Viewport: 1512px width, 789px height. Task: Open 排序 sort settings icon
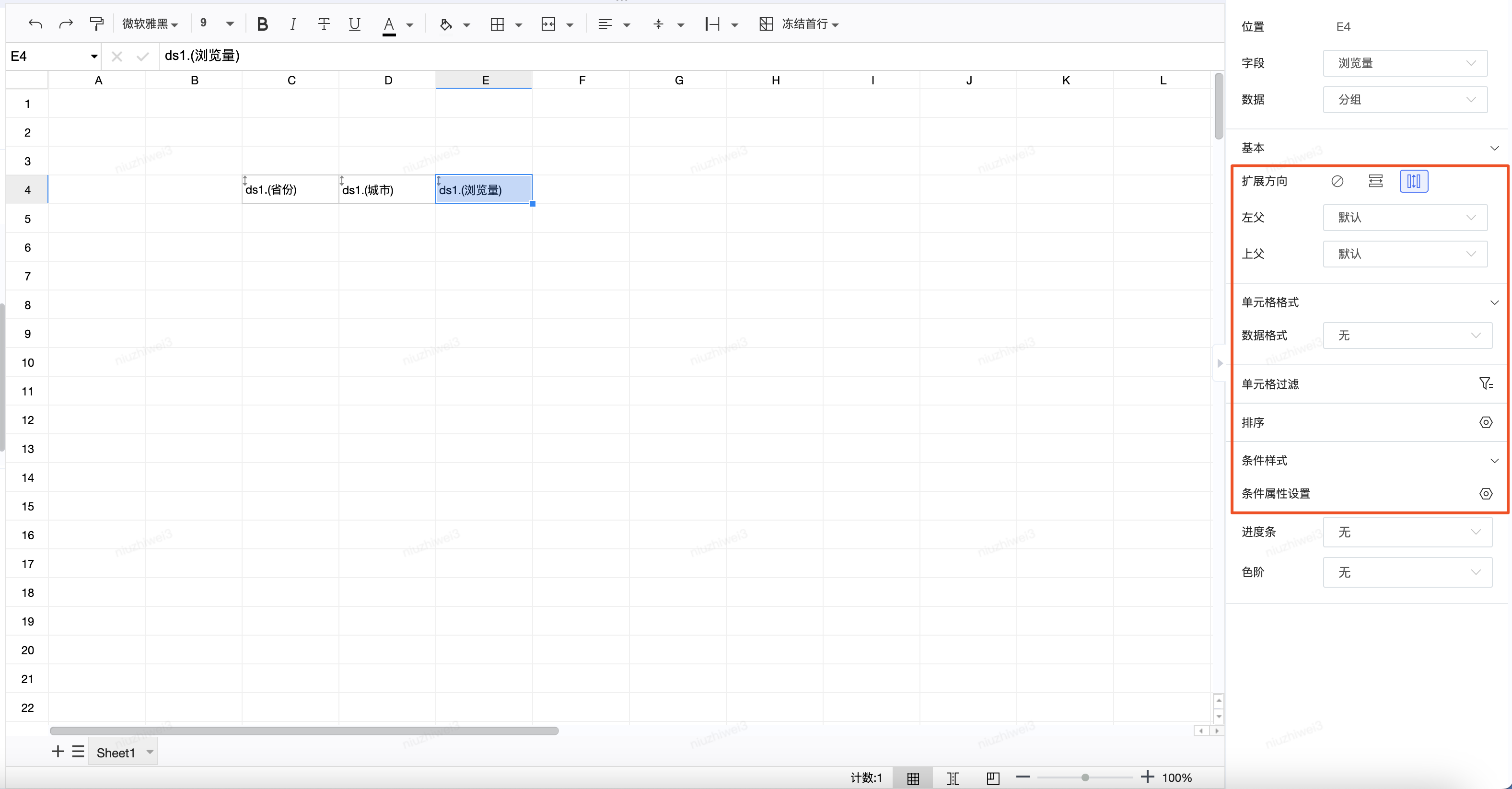tap(1486, 423)
